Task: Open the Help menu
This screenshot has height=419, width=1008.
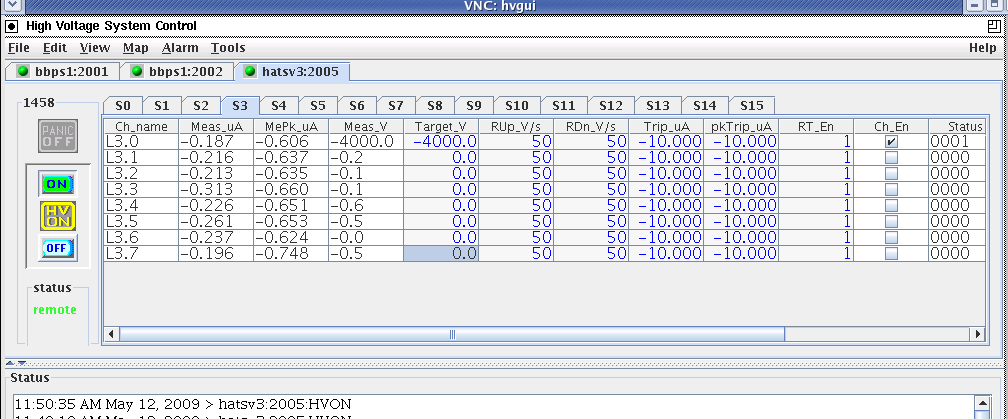Action: (x=982, y=48)
